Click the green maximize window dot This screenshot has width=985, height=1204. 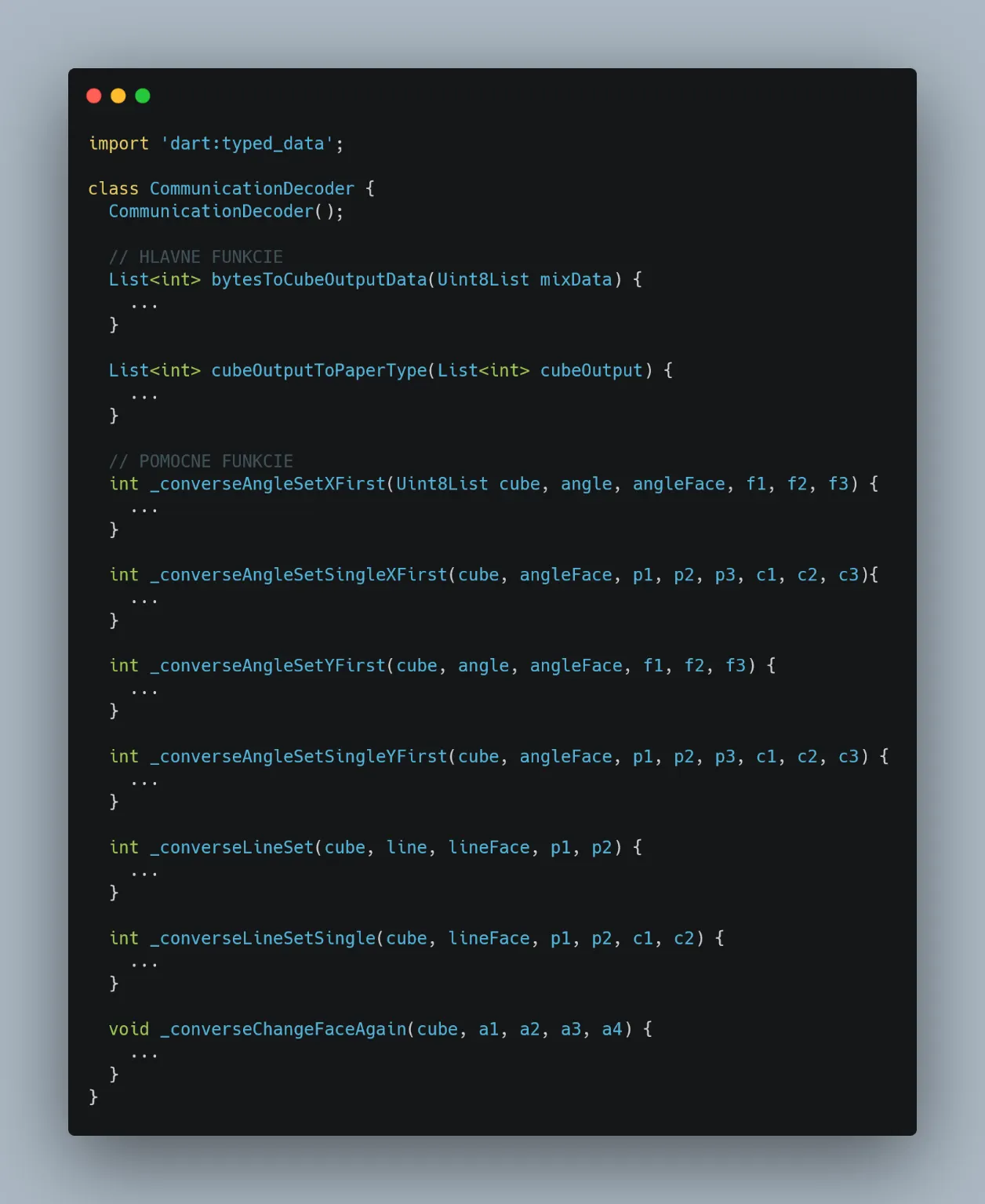tap(143, 96)
